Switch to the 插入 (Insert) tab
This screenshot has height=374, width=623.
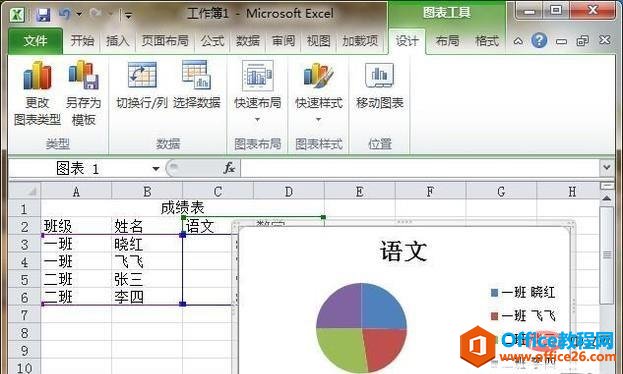coord(118,41)
